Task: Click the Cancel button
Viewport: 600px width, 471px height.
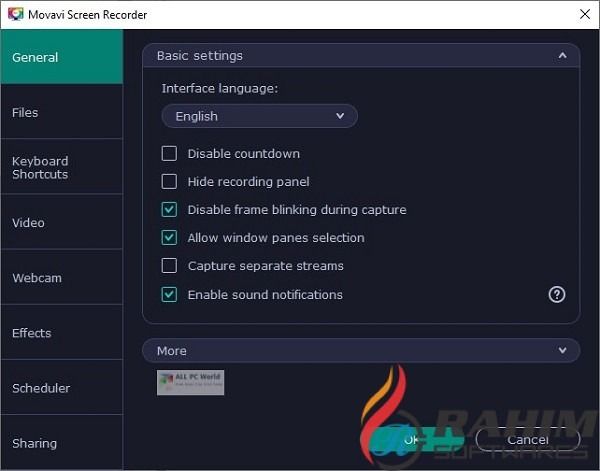Action: click(x=527, y=439)
